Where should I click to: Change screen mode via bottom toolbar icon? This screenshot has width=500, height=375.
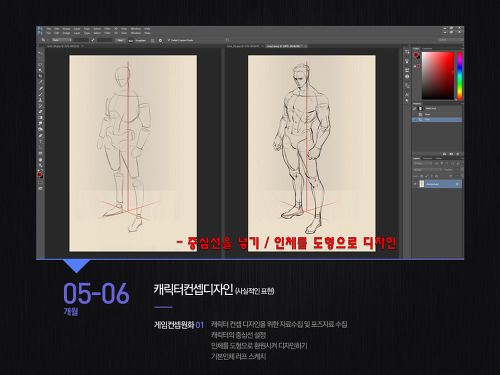[x=41, y=189]
